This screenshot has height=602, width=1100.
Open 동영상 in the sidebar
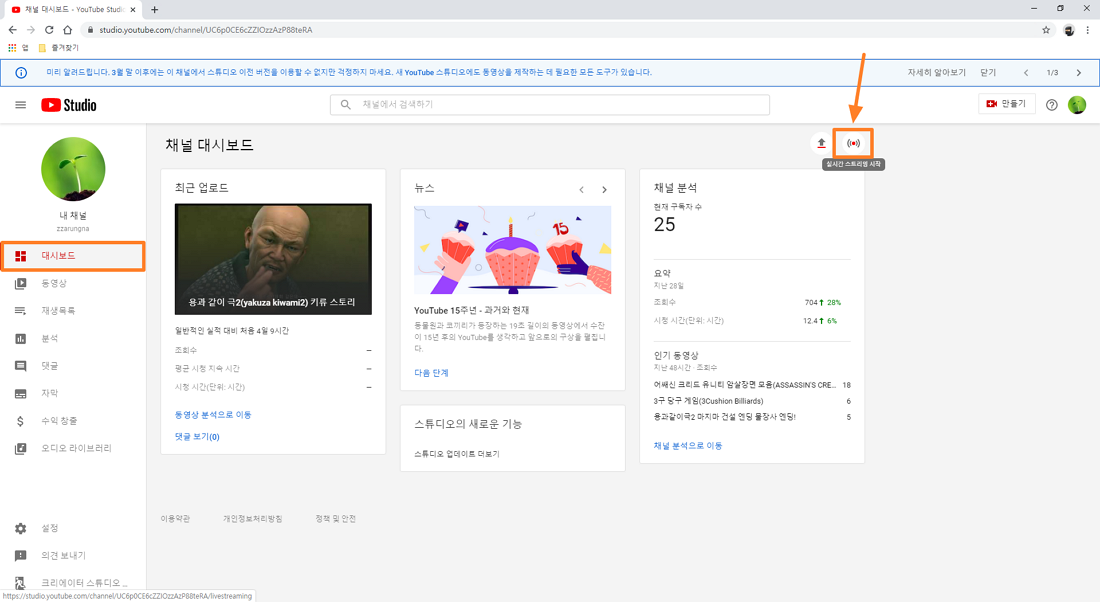[73, 283]
